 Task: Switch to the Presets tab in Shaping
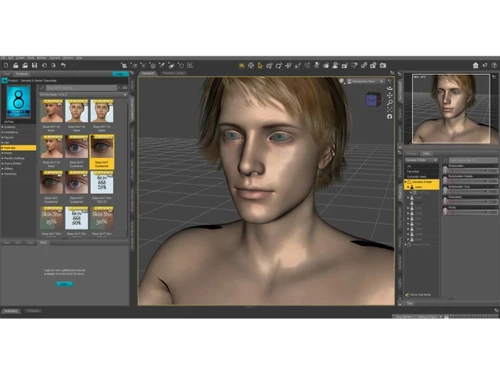[x=412, y=153]
